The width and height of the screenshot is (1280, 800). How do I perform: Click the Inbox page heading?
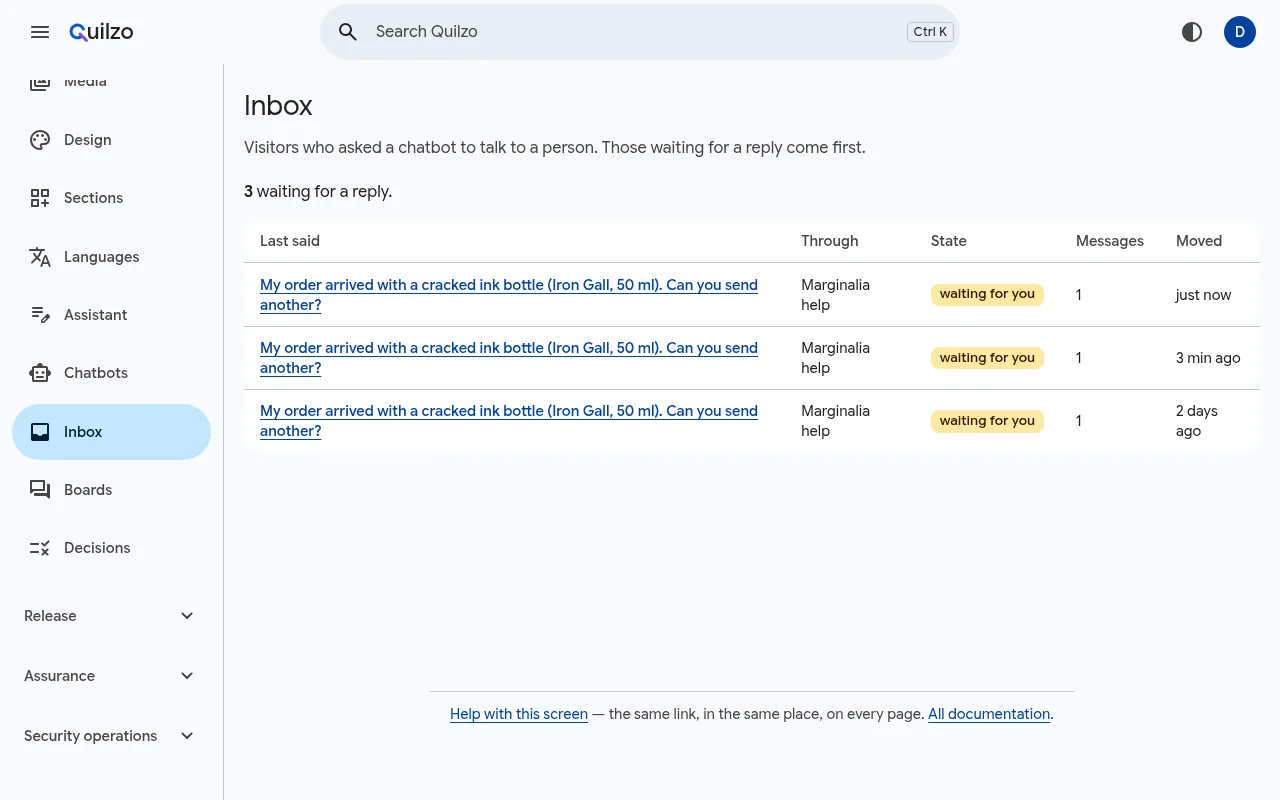point(278,105)
